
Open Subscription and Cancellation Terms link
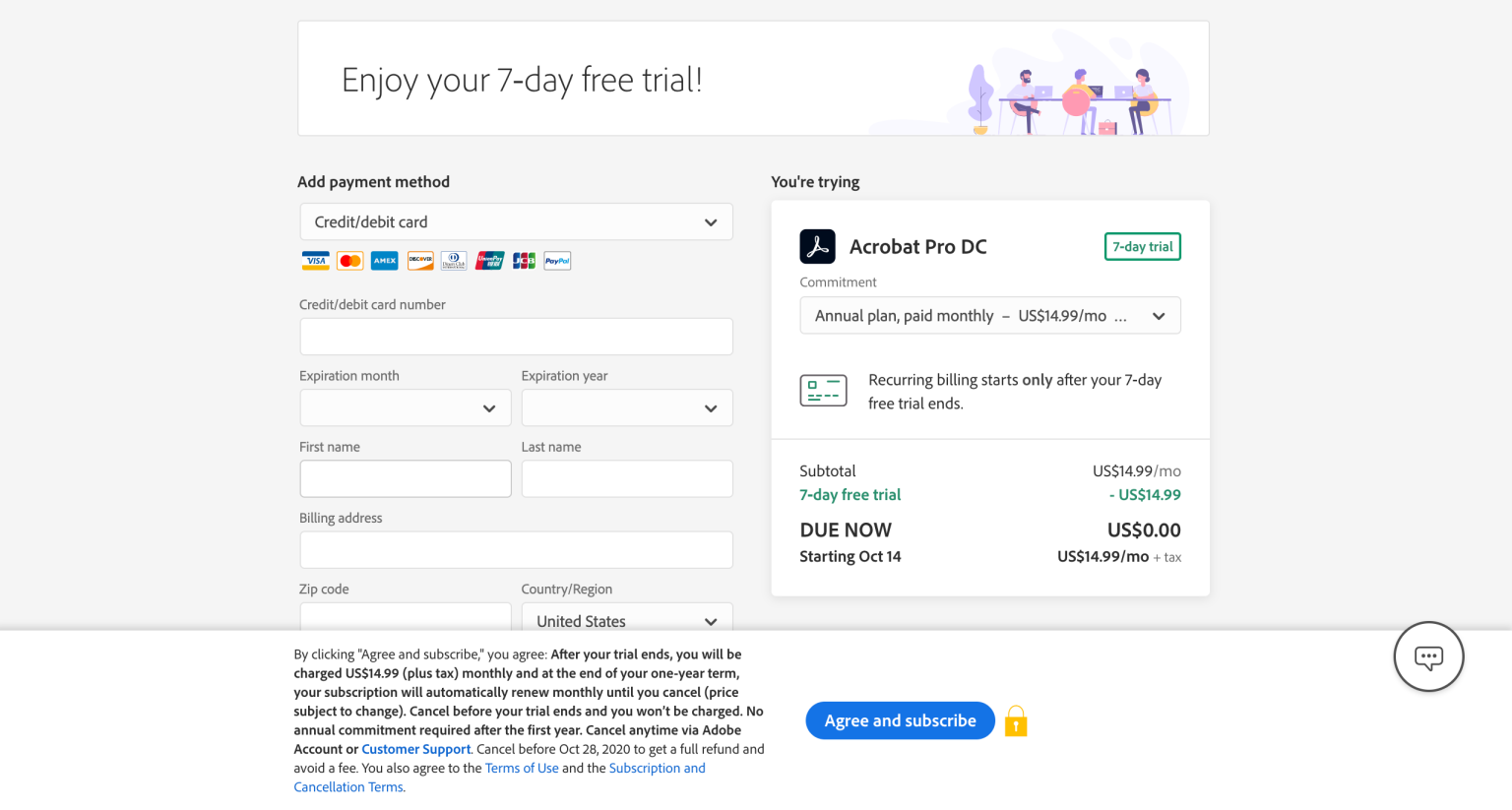tap(499, 778)
